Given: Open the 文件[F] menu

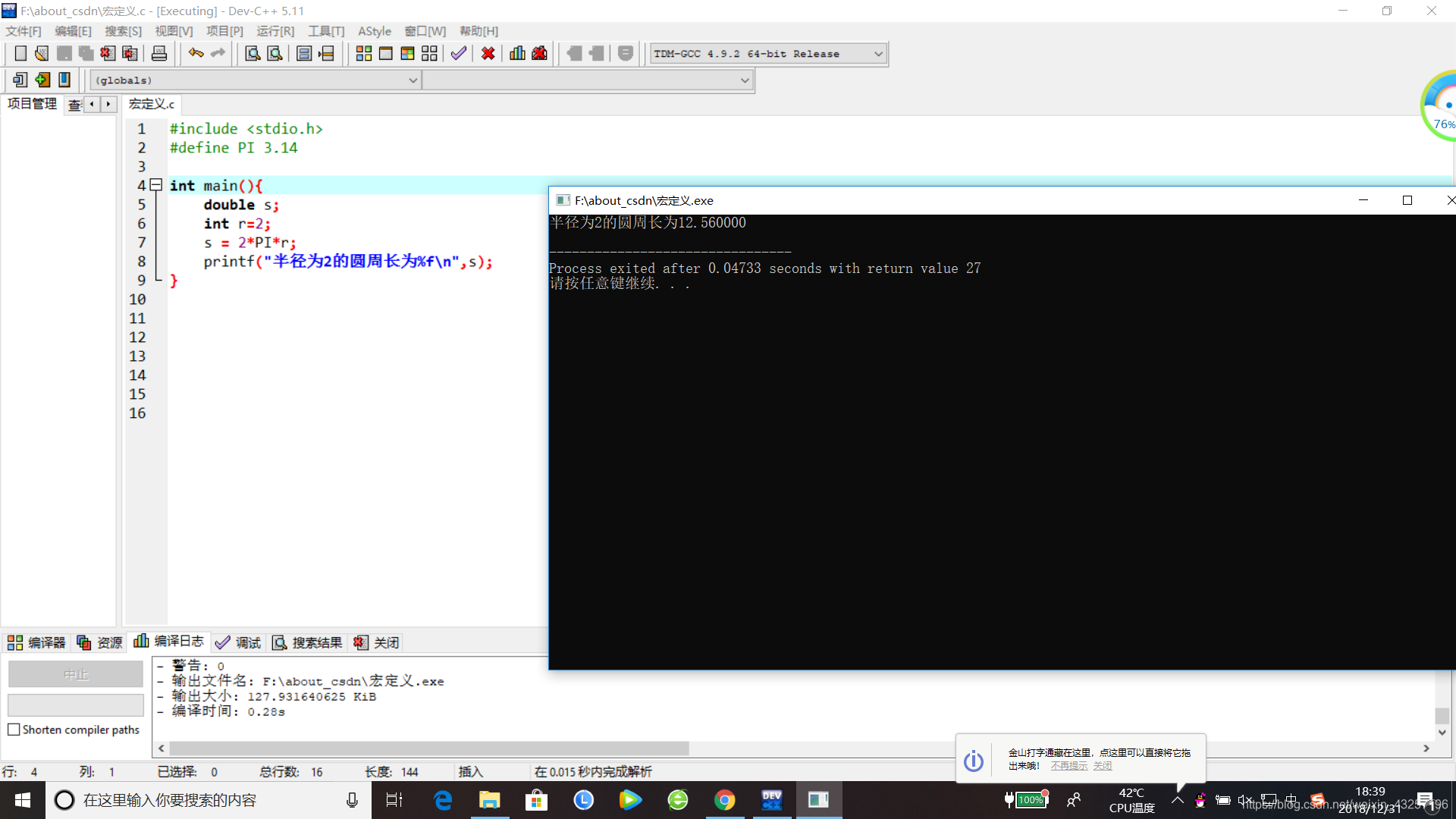Looking at the screenshot, I should pyautogui.click(x=24, y=31).
